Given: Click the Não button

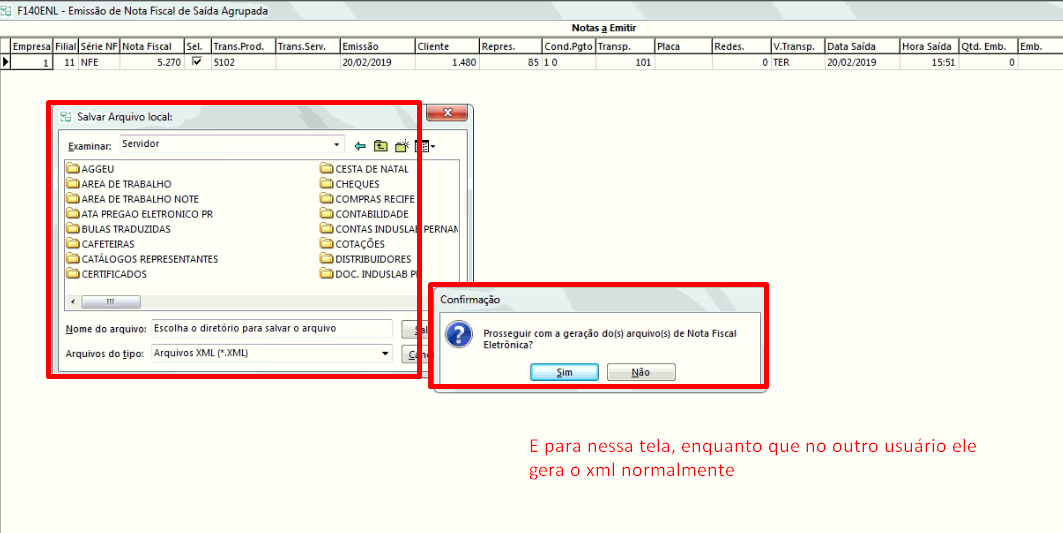Looking at the screenshot, I should (x=641, y=372).
